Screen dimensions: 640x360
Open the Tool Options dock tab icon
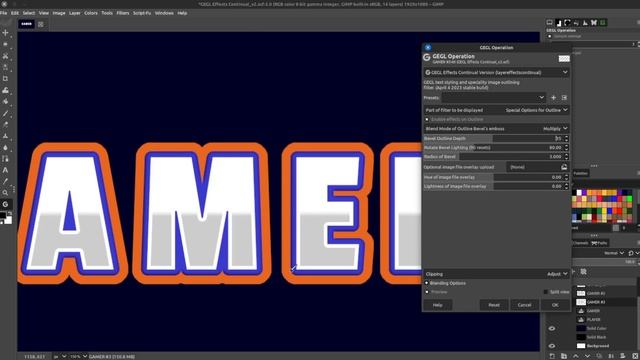pyautogui.click(x=549, y=23)
